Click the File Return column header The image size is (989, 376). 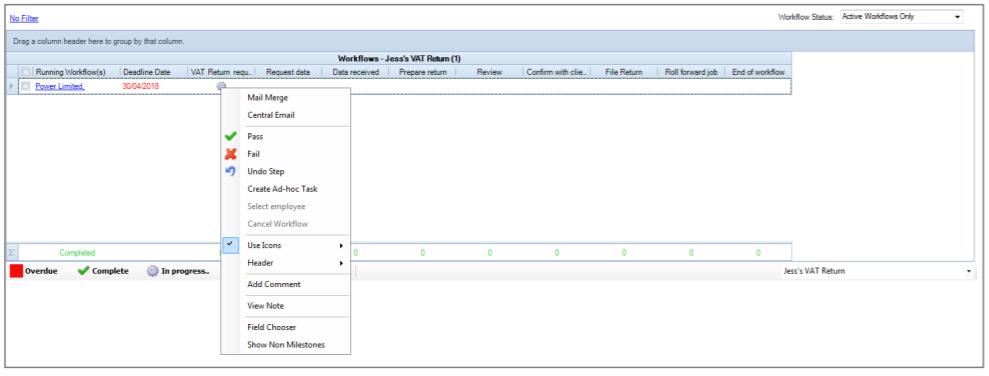pyautogui.click(x=624, y=72)
